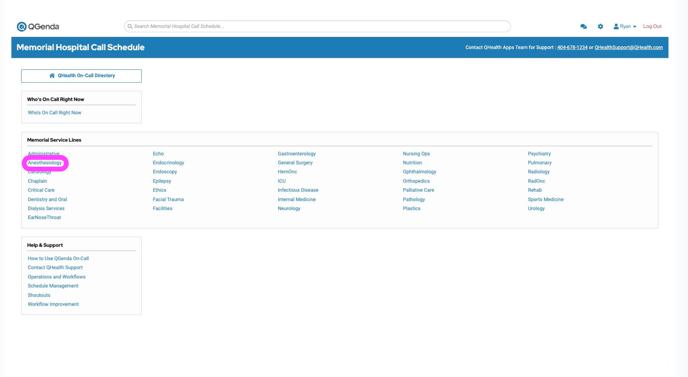This screenshot has height=377, width=688.
Task: Open the Palliative Care service line
Action: tap(419, 190)
